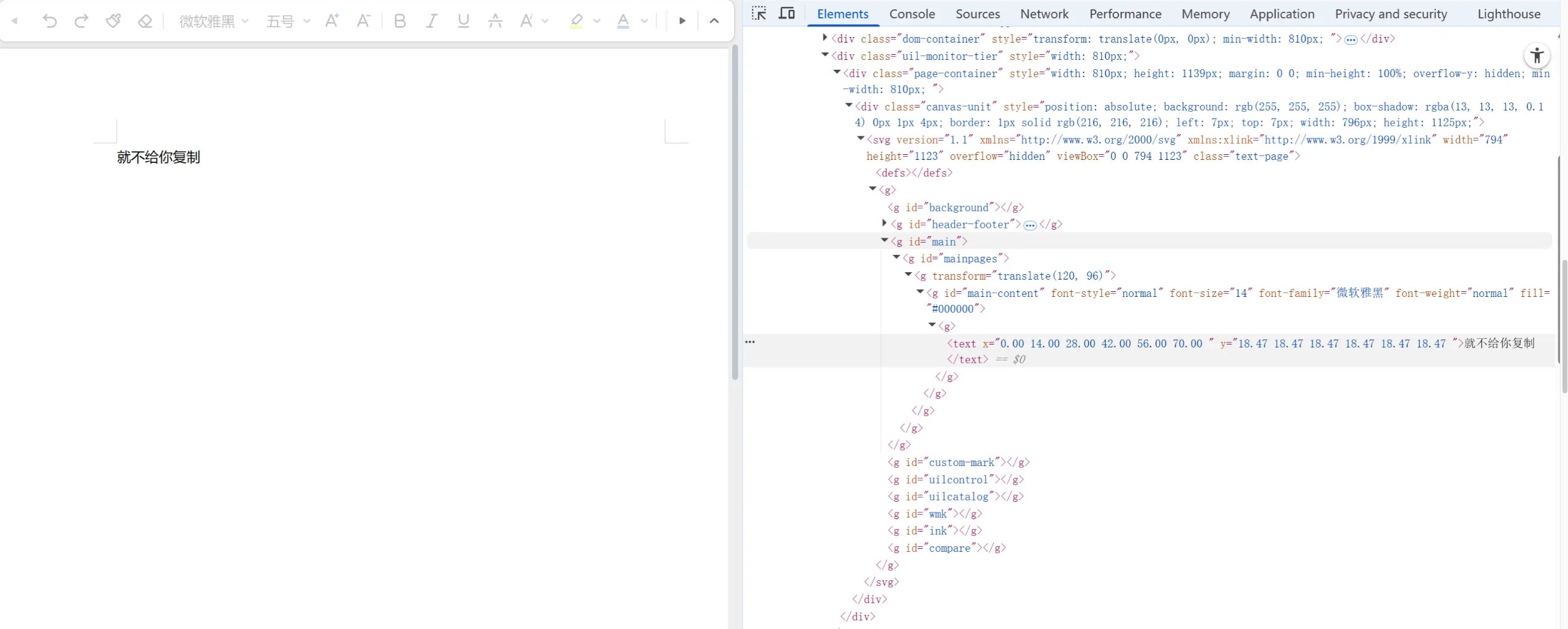Image resolution: width=1568 pixels, height=629 pixels.
Task: Open the accessibility icon in DevTools panel
Action: coord(1537,56)
